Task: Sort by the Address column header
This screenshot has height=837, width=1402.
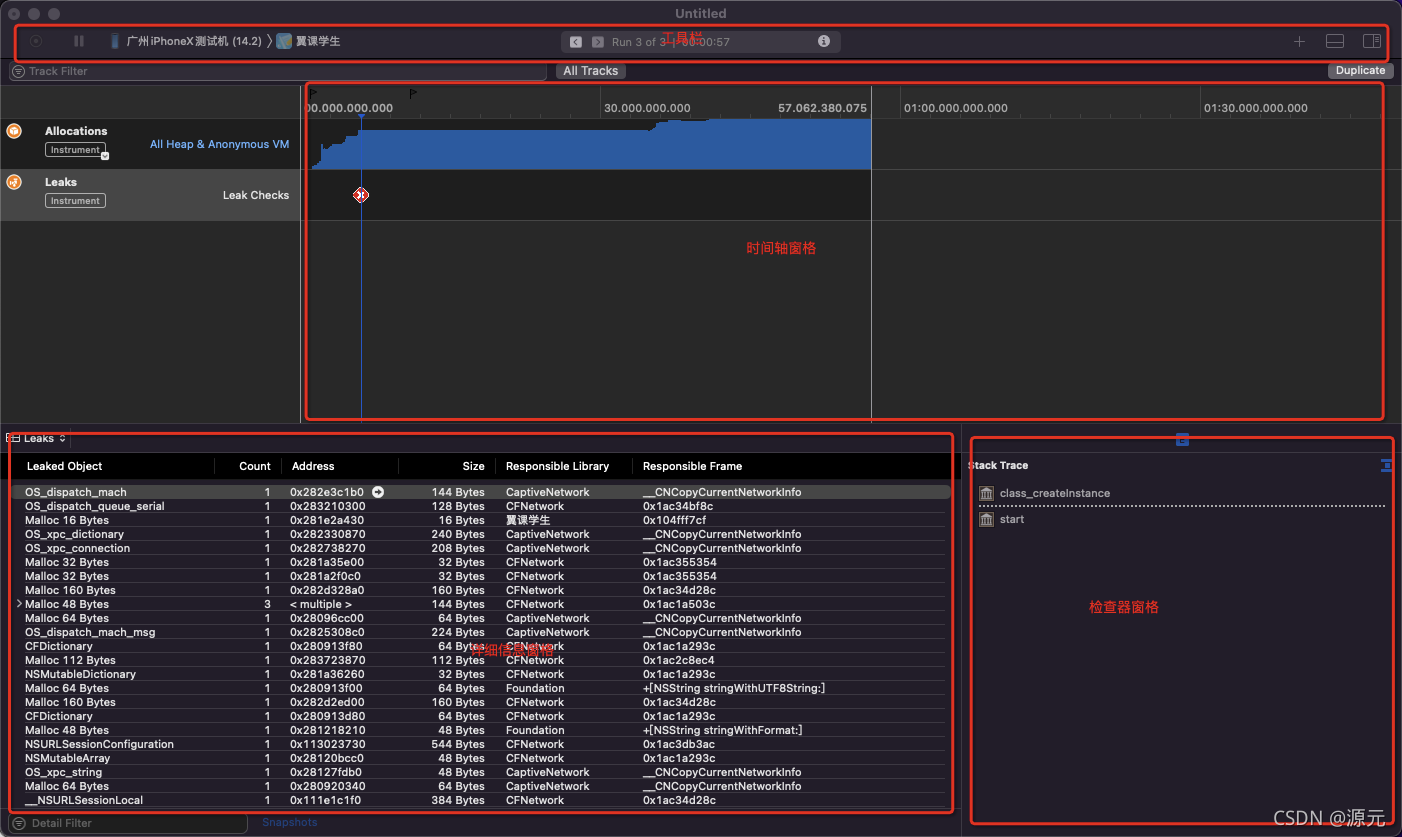Action: (313, 466)
